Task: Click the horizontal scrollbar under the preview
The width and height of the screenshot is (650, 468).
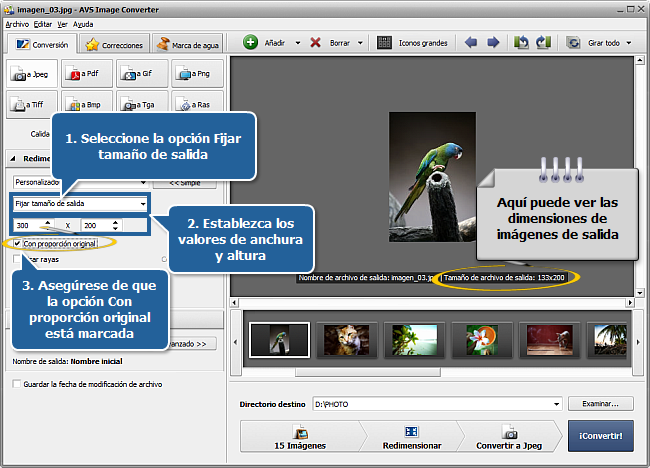Action: coord(432,299)
